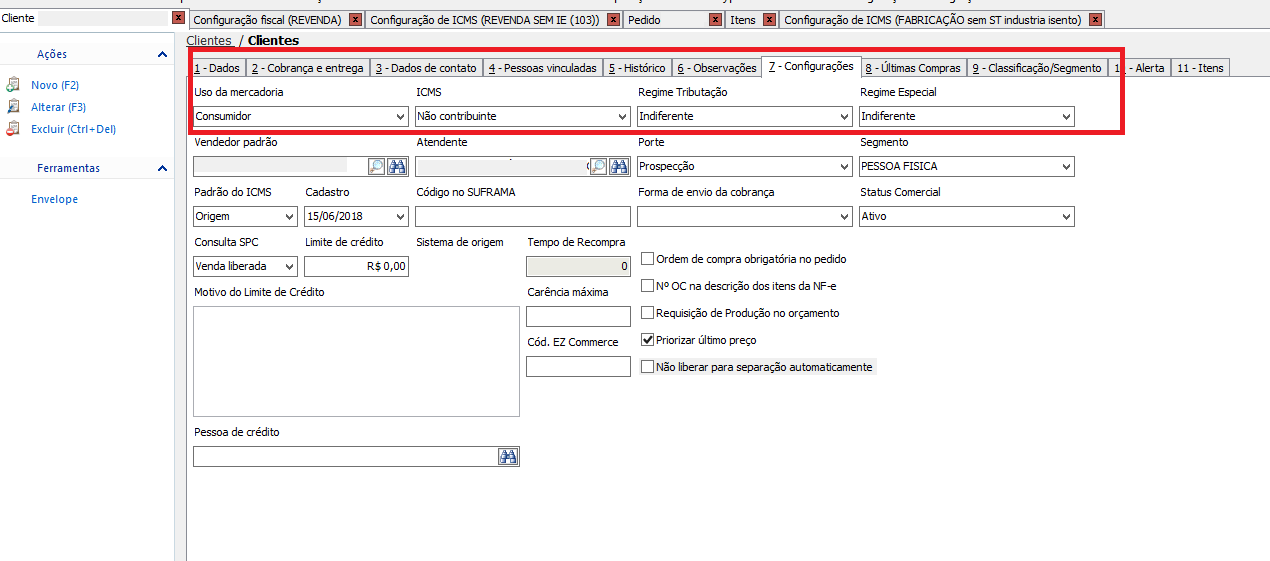Open Regime Especial dropdown

[x=1066, y=117]
